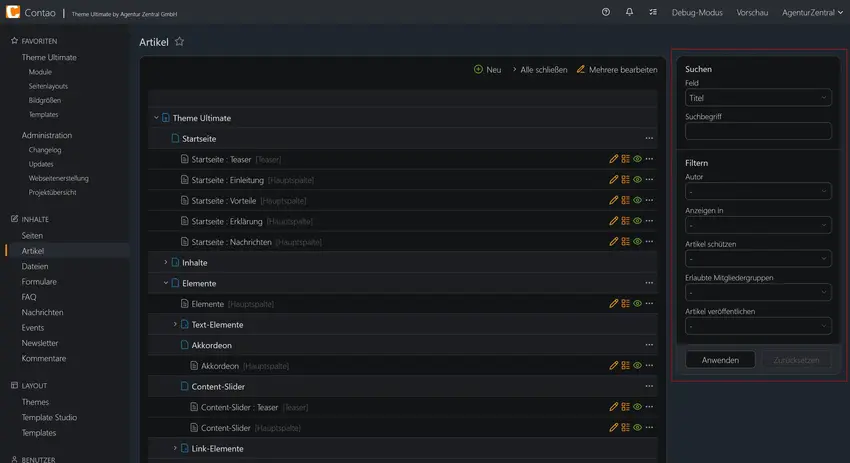Click the Suchbegriff input field
850x463 pixels.
(x=758, y=131)
